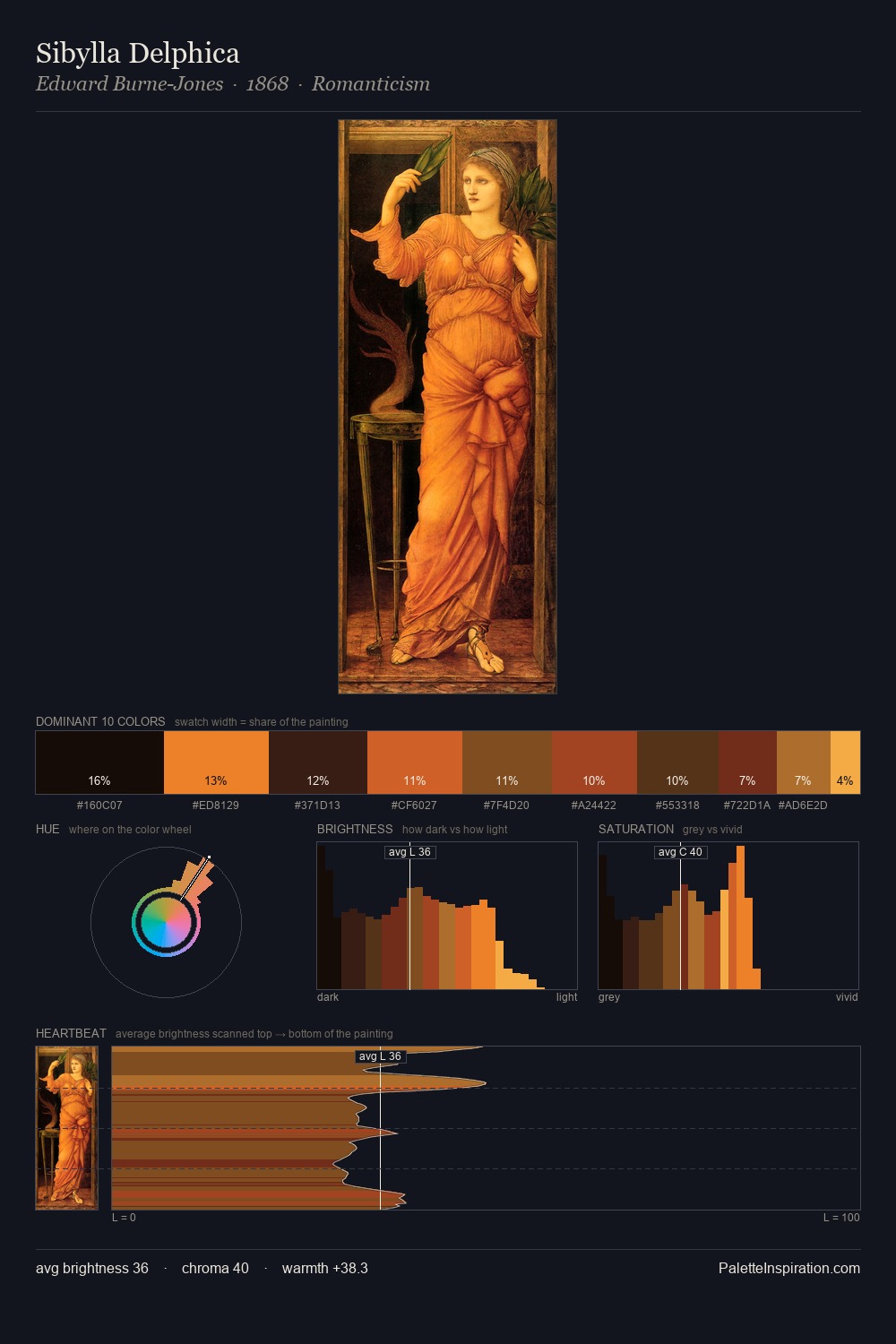Screen dimensions: 896x1344
Task: Click the Romanticism style label
Action: (x=371, y=83)
